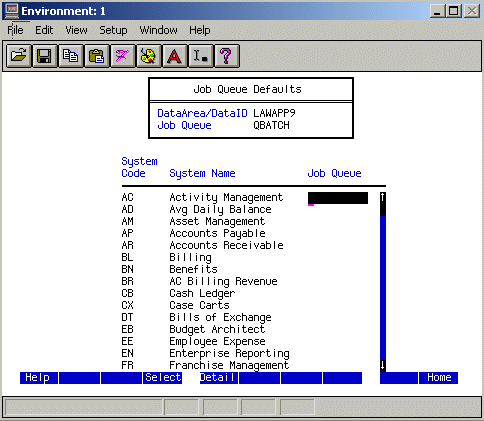Click the Select function key

point(163,378)
